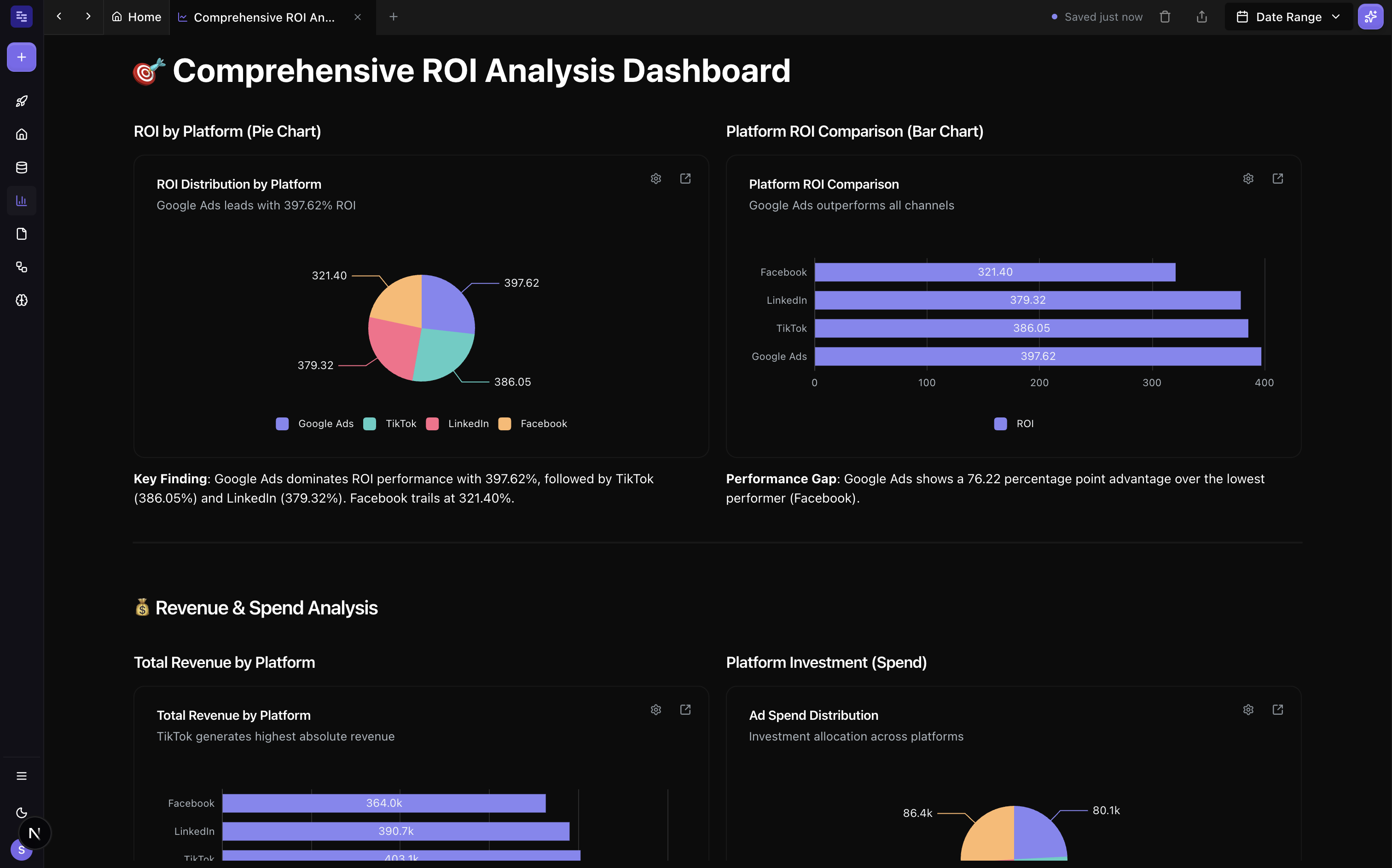Image resolution: width=1392 pixels, height=868 pixels.
Task: Click the large purple plus create button
Action: tap(21, 57)
